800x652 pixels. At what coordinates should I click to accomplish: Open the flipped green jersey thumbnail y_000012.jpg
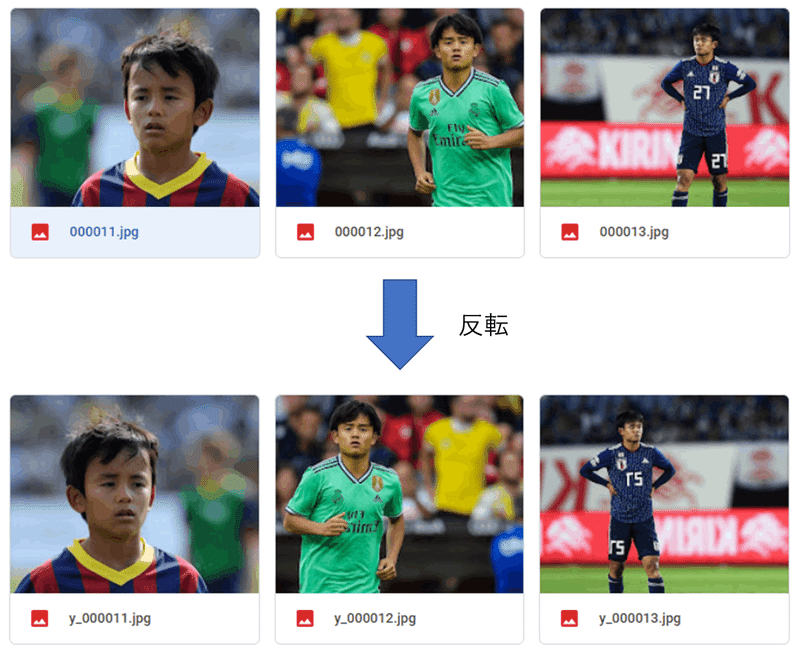[x=399, y=494]
